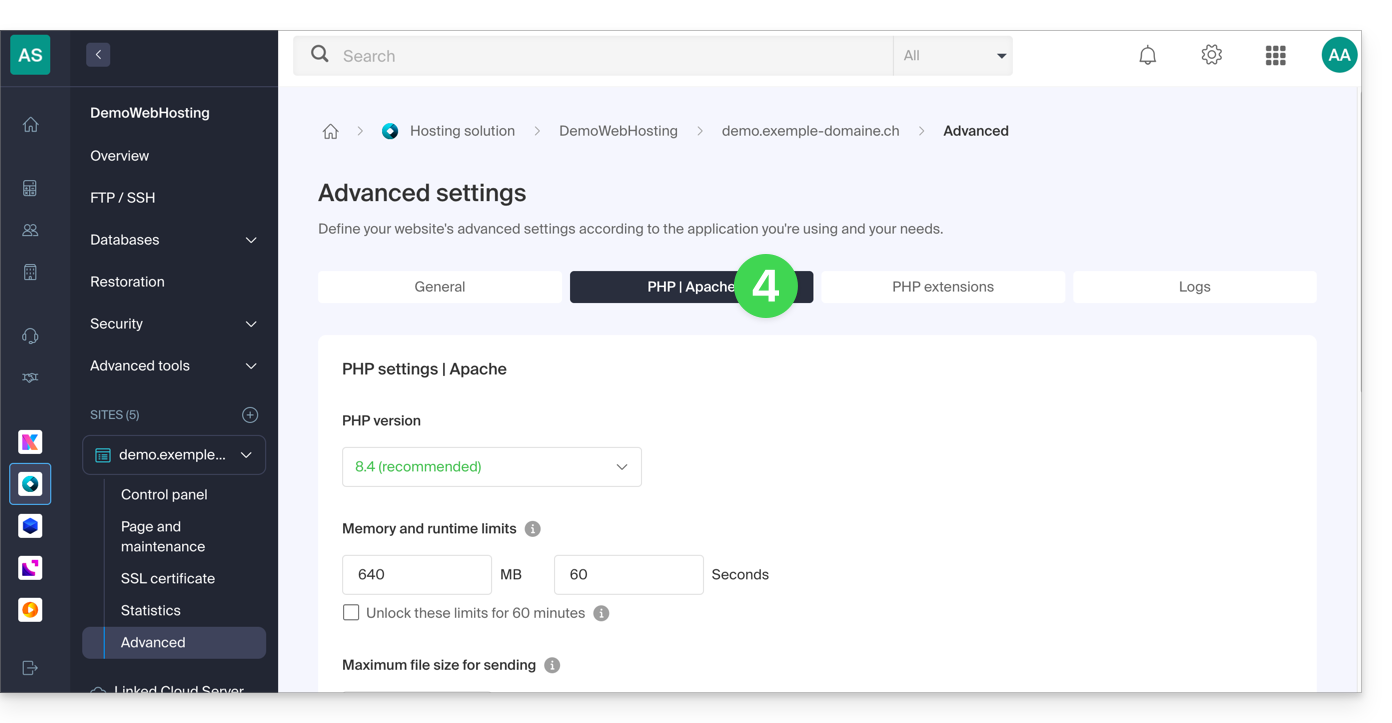Switch to the Logs tab
Screen dimensions: 1392x723
[x=1194, y=287]
